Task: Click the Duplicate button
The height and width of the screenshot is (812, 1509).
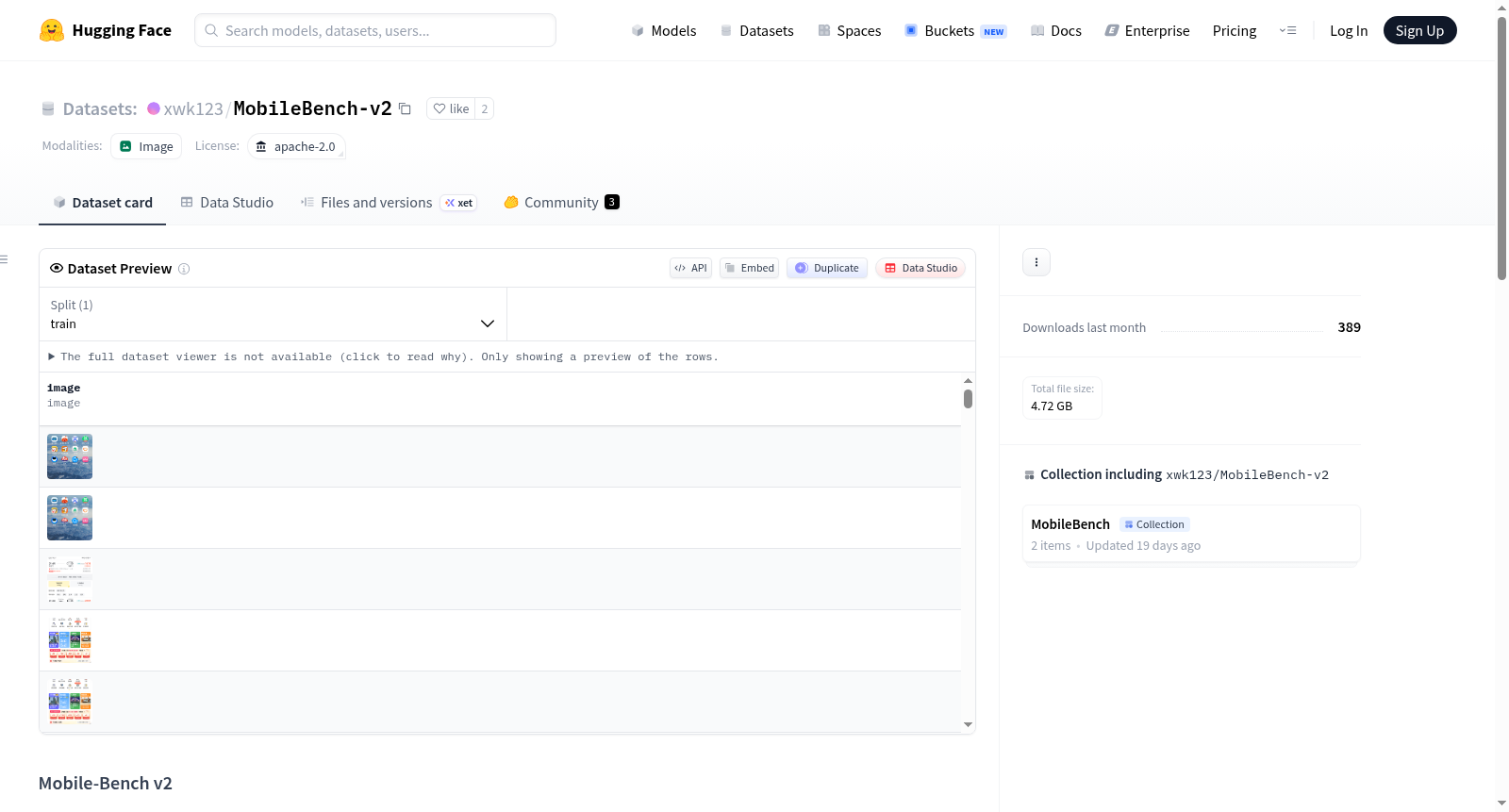Action: click(827, 268)
